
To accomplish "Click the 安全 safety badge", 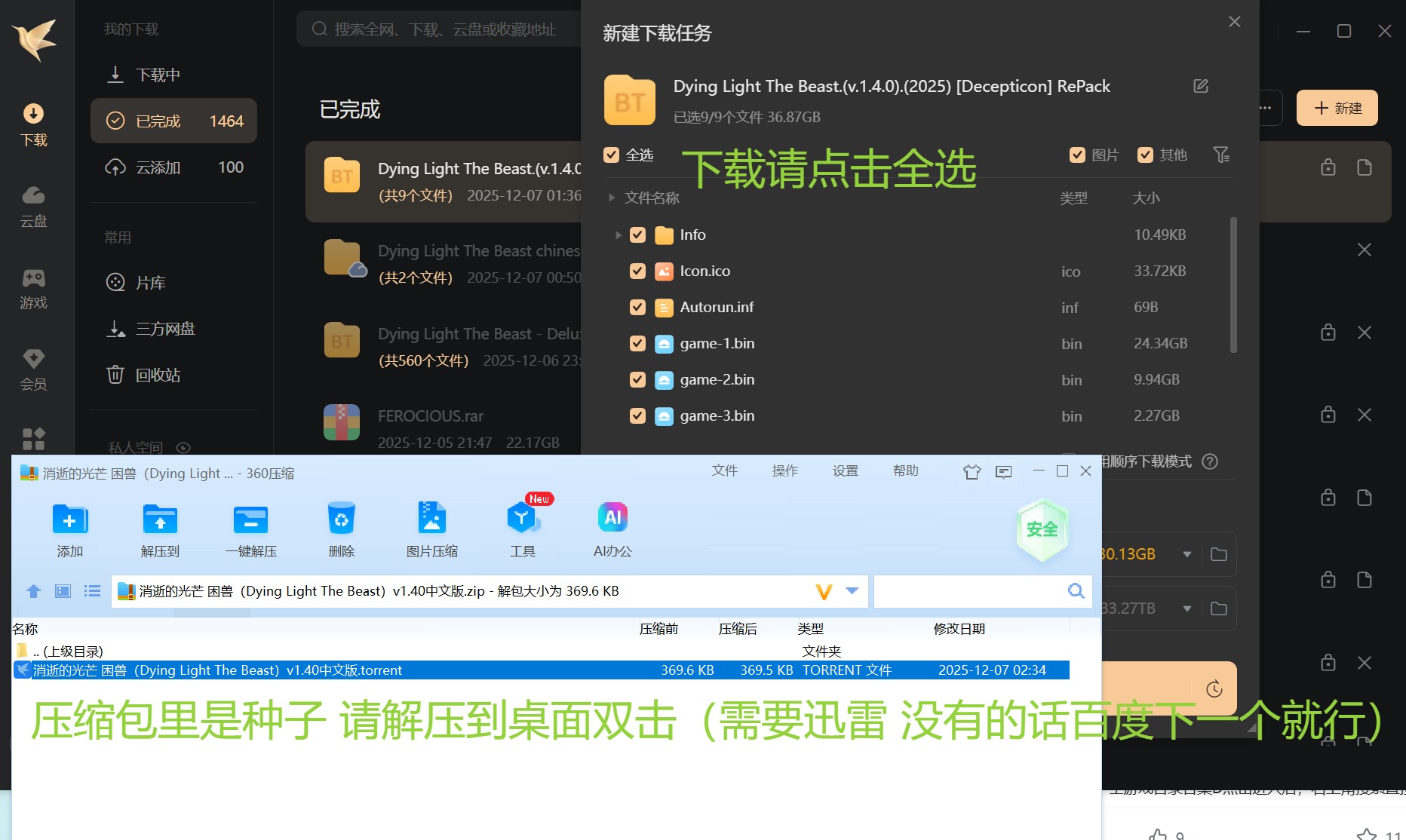I will (1042, 529).
